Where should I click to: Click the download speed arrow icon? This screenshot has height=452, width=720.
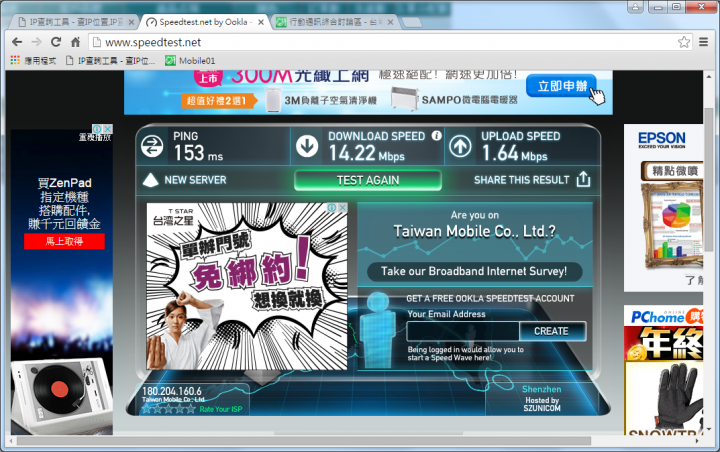tap(307, 147)
